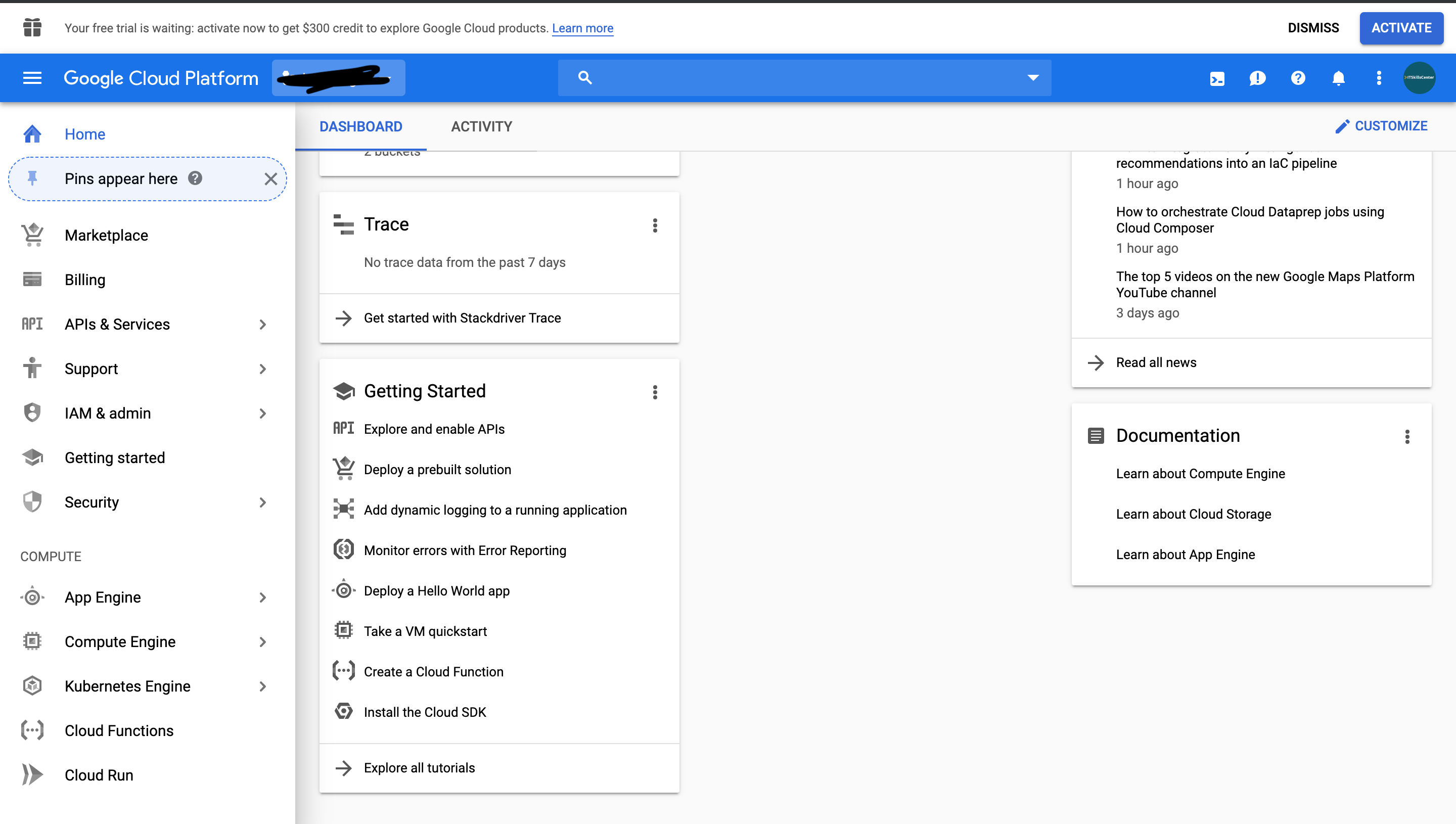Viewport: 1456px width, 824px height.
Task: Click pins help question mark icon
Action: tap(195, 178)
